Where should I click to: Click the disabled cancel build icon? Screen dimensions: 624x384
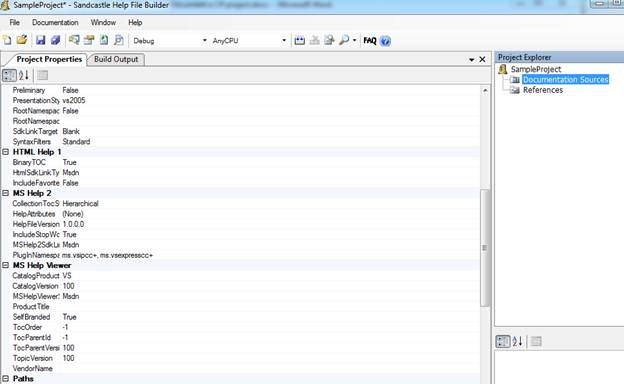pyautogui.click(x=314, y=41)
